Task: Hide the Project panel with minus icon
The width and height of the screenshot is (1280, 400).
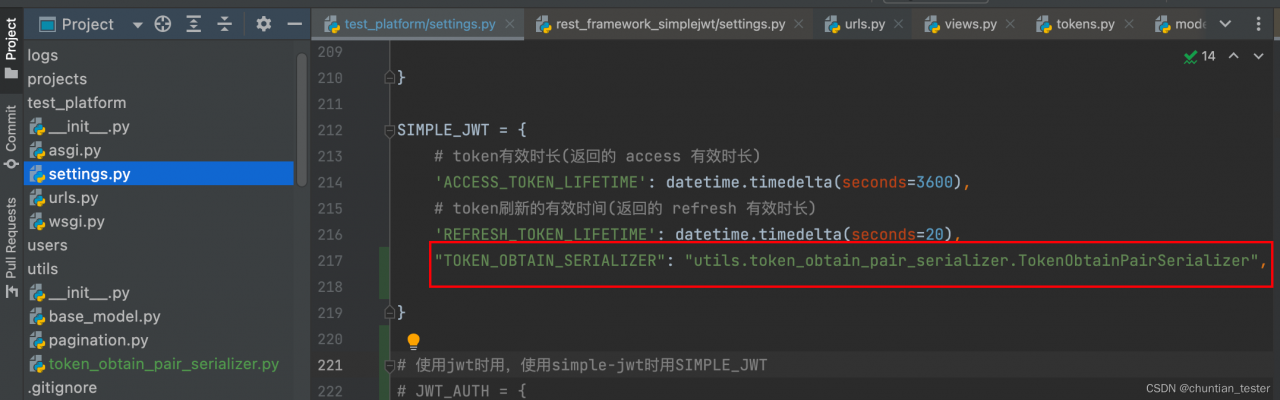Action: [293, 24]
